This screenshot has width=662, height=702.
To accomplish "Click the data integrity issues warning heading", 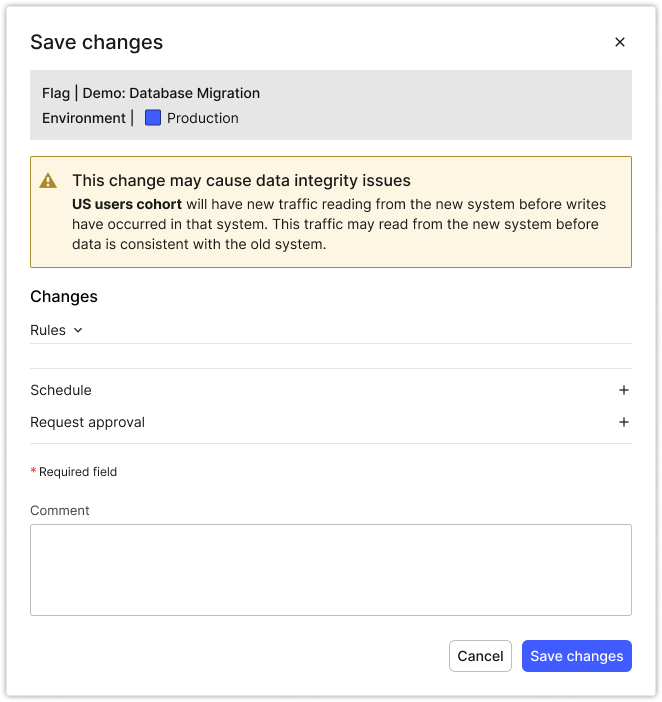I will [241, 181].
